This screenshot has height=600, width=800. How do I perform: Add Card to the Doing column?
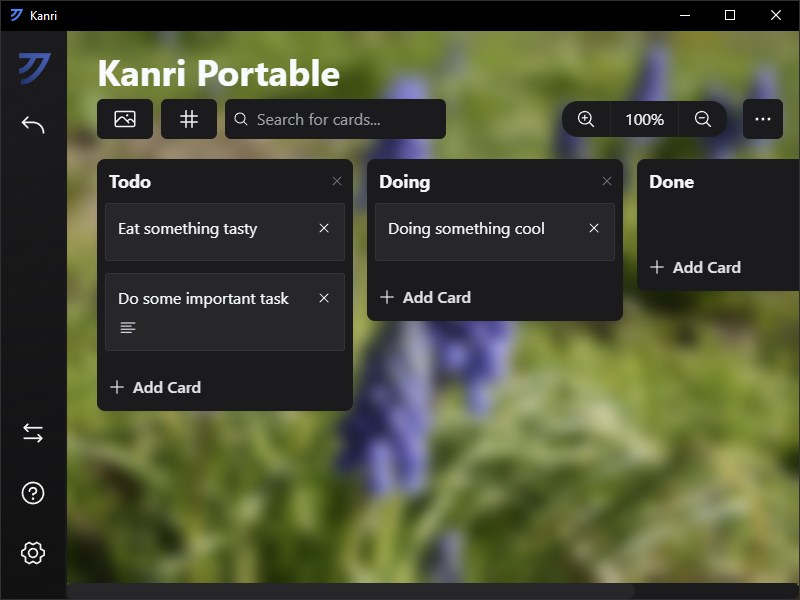[426, 297]
